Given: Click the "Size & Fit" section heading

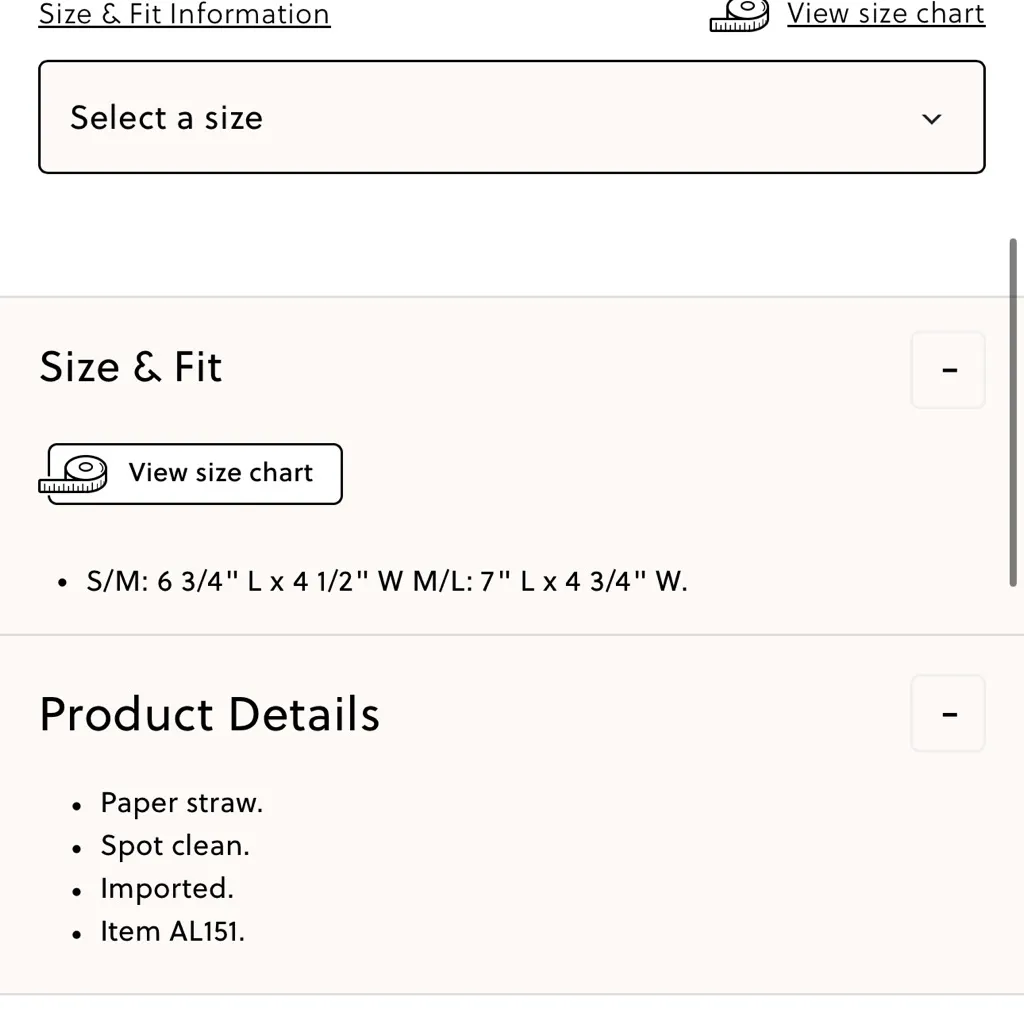Looking at the screenshot, I should click(x=130, y=367).
